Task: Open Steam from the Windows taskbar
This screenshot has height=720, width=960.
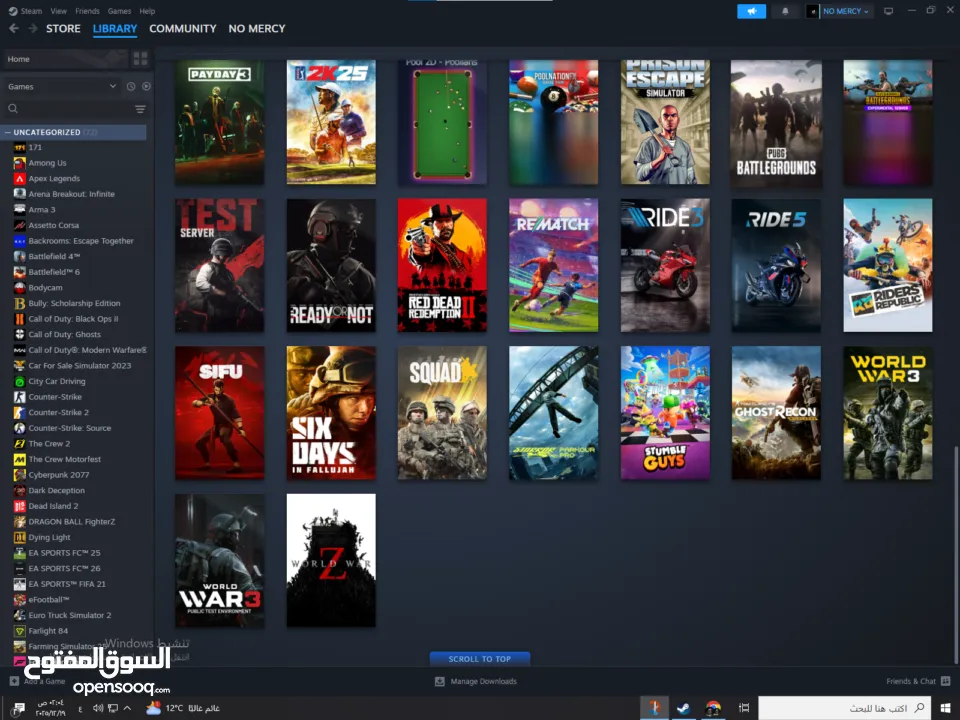Action: pos(682,708)
